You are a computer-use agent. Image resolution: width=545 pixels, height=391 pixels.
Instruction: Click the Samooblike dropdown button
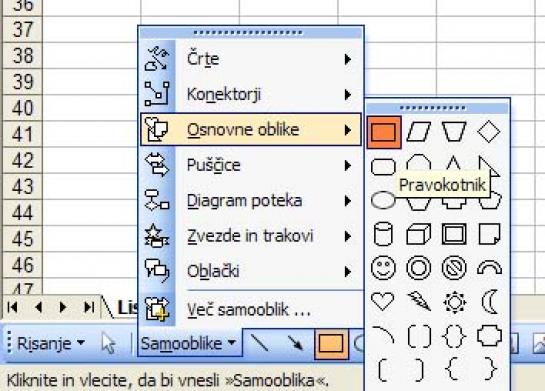pyautogui.click(x=189, y=343)
